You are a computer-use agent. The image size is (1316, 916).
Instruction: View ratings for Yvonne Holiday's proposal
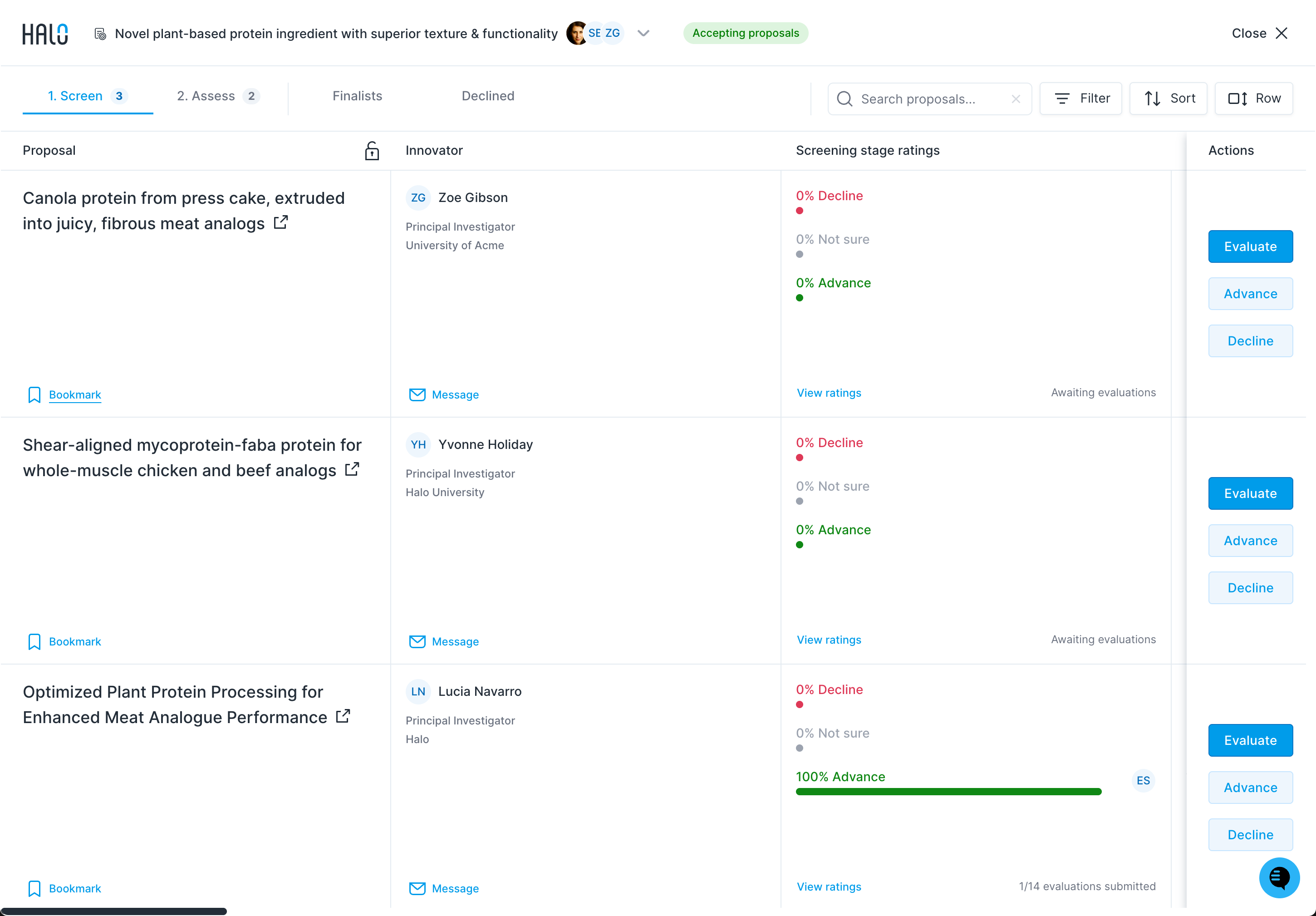(x=829, y=640)
